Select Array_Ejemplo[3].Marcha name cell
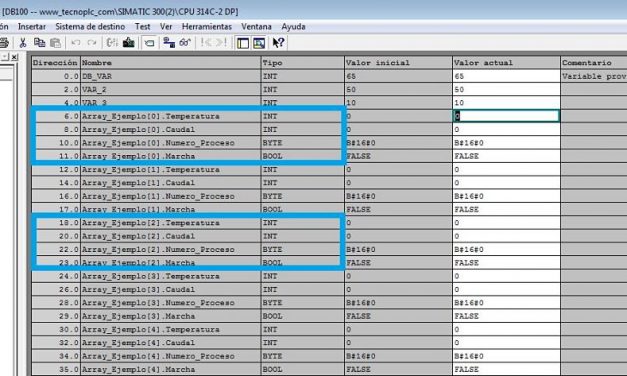This screenshot has height=376, width=627. point(170,316)
